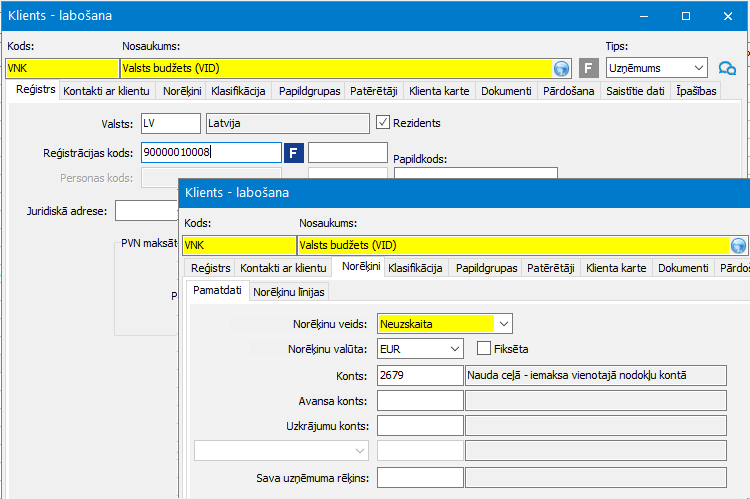This screenshot has width=750, height=499.
Task: Click the Sava uzņēmuma rēķins field
Action: (x=419, y=478)
